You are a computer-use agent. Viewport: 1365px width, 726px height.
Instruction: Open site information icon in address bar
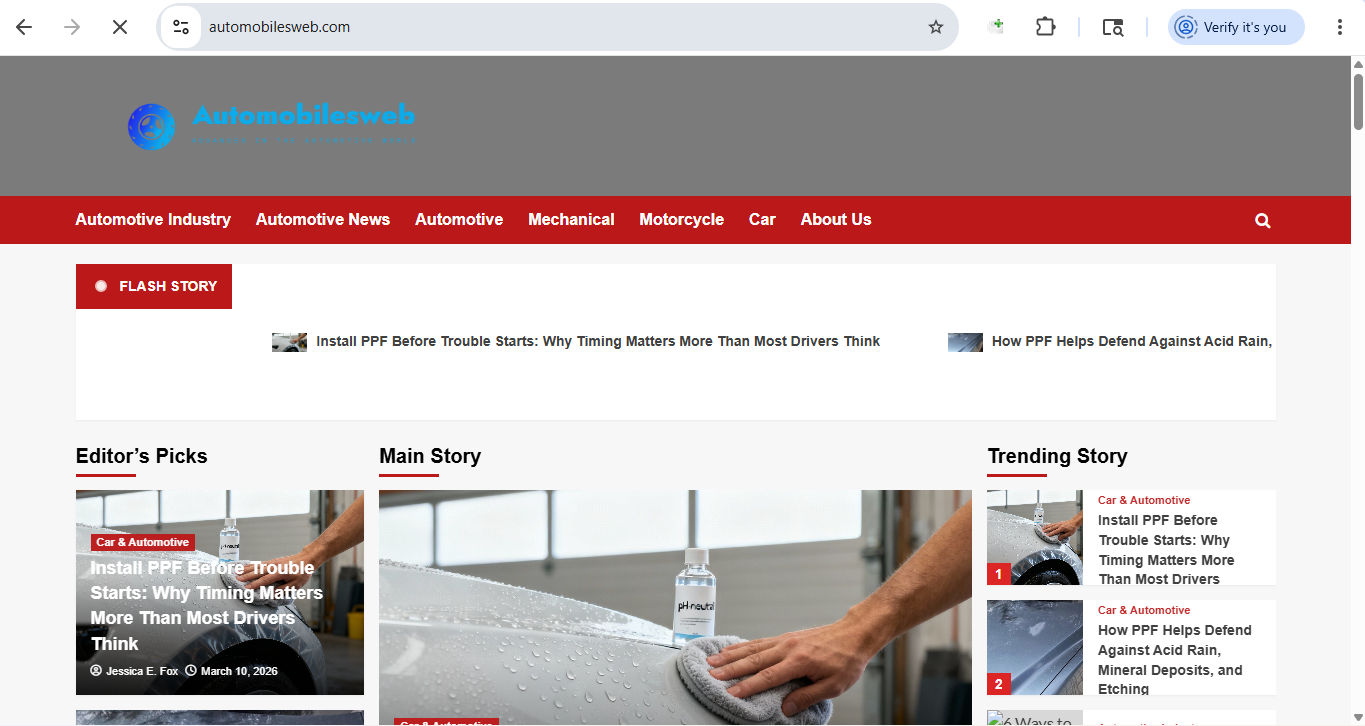[x=181, y=27]
